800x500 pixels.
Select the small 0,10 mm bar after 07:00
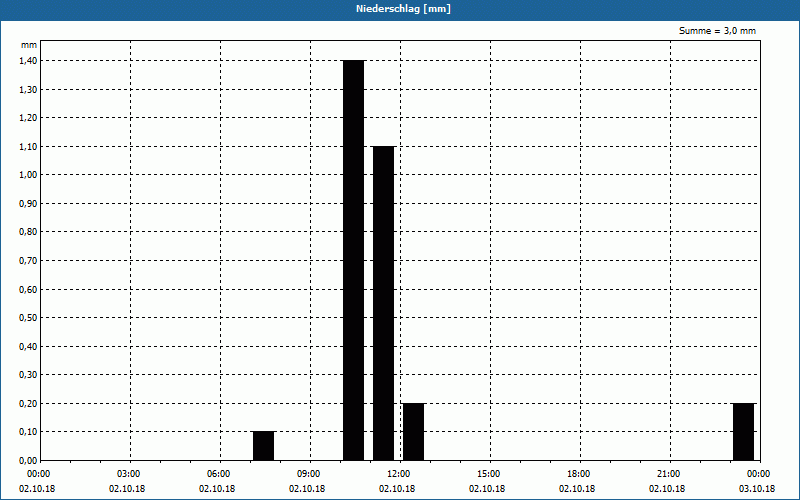pyautogui.click(x=264, y=446)
